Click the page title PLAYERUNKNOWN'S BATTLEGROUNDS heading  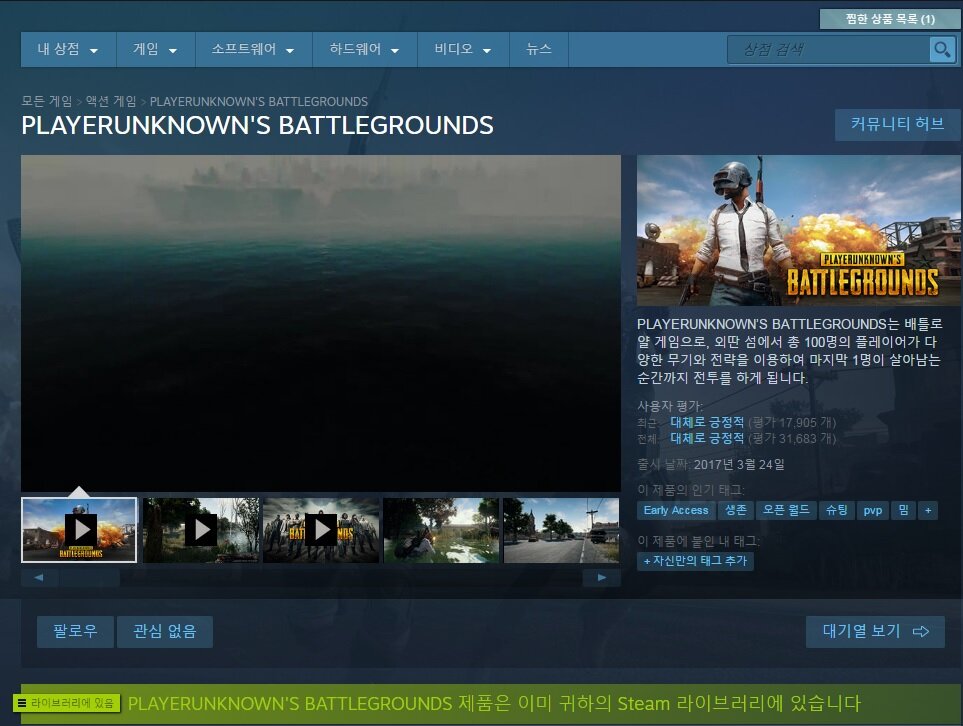point(257,125)
